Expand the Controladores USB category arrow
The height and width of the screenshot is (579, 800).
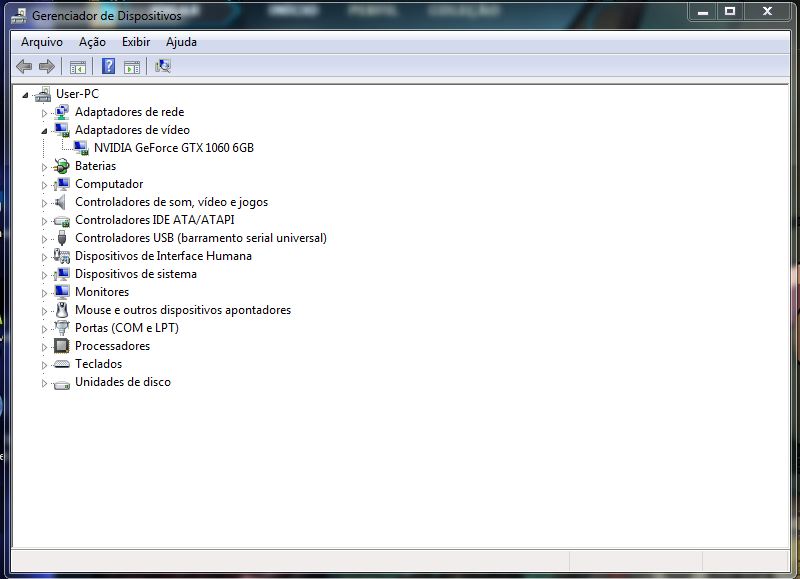[x=44, y=239]
